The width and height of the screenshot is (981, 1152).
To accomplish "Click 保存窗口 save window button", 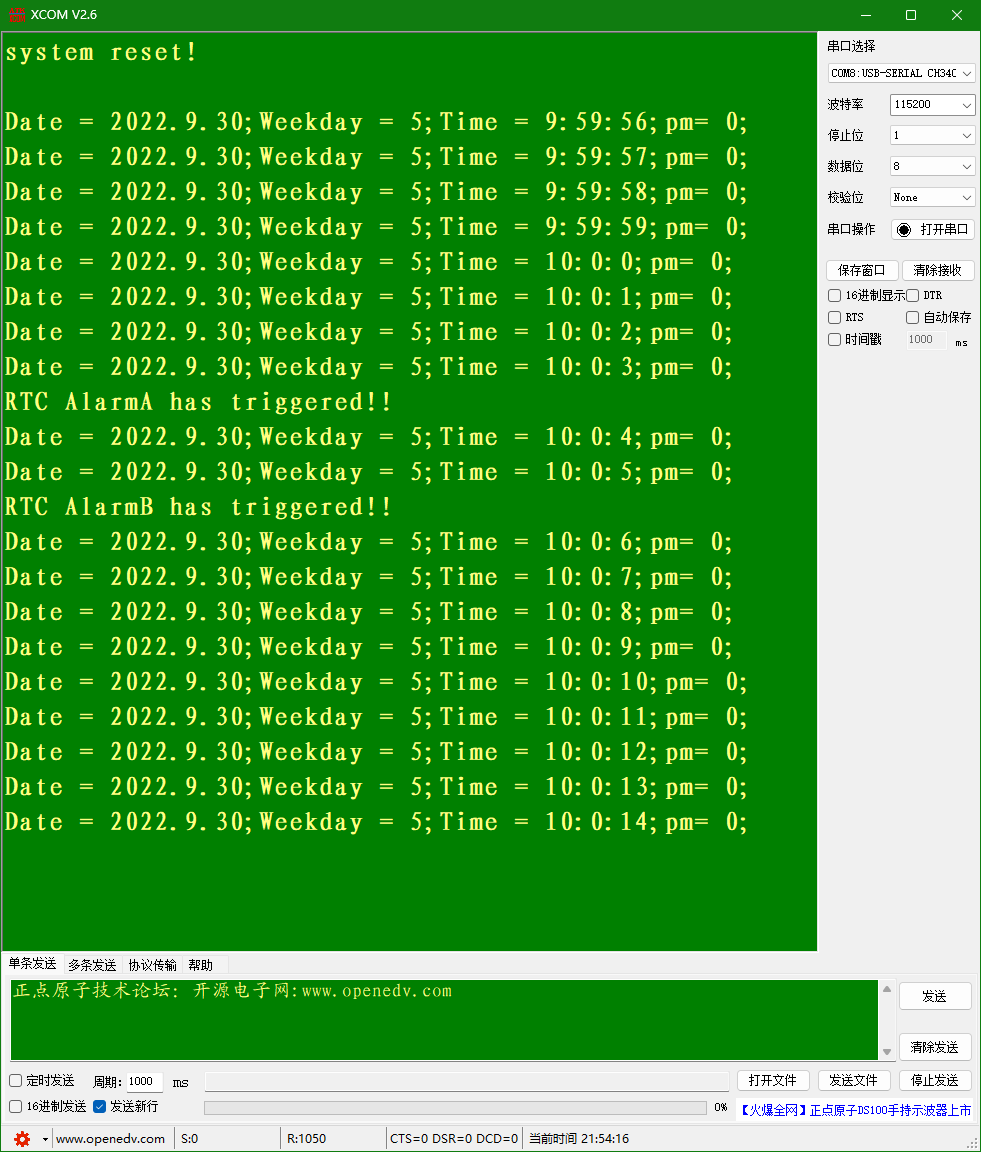I will click(862, 270).
